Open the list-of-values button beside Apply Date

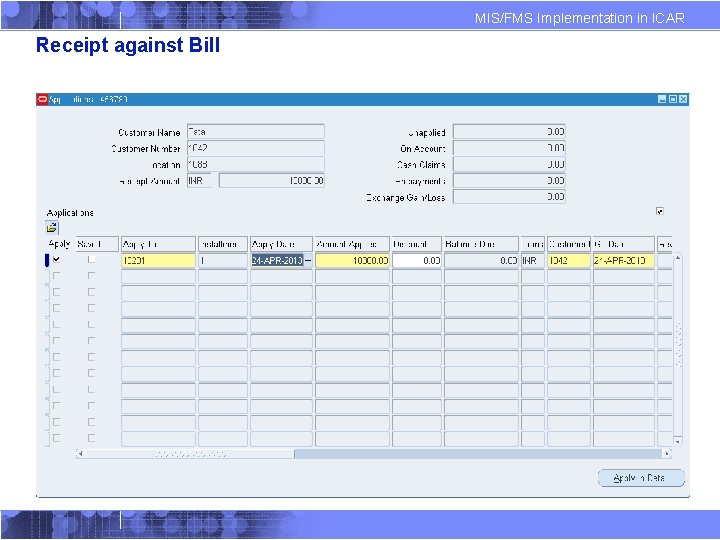pos(308,261)
